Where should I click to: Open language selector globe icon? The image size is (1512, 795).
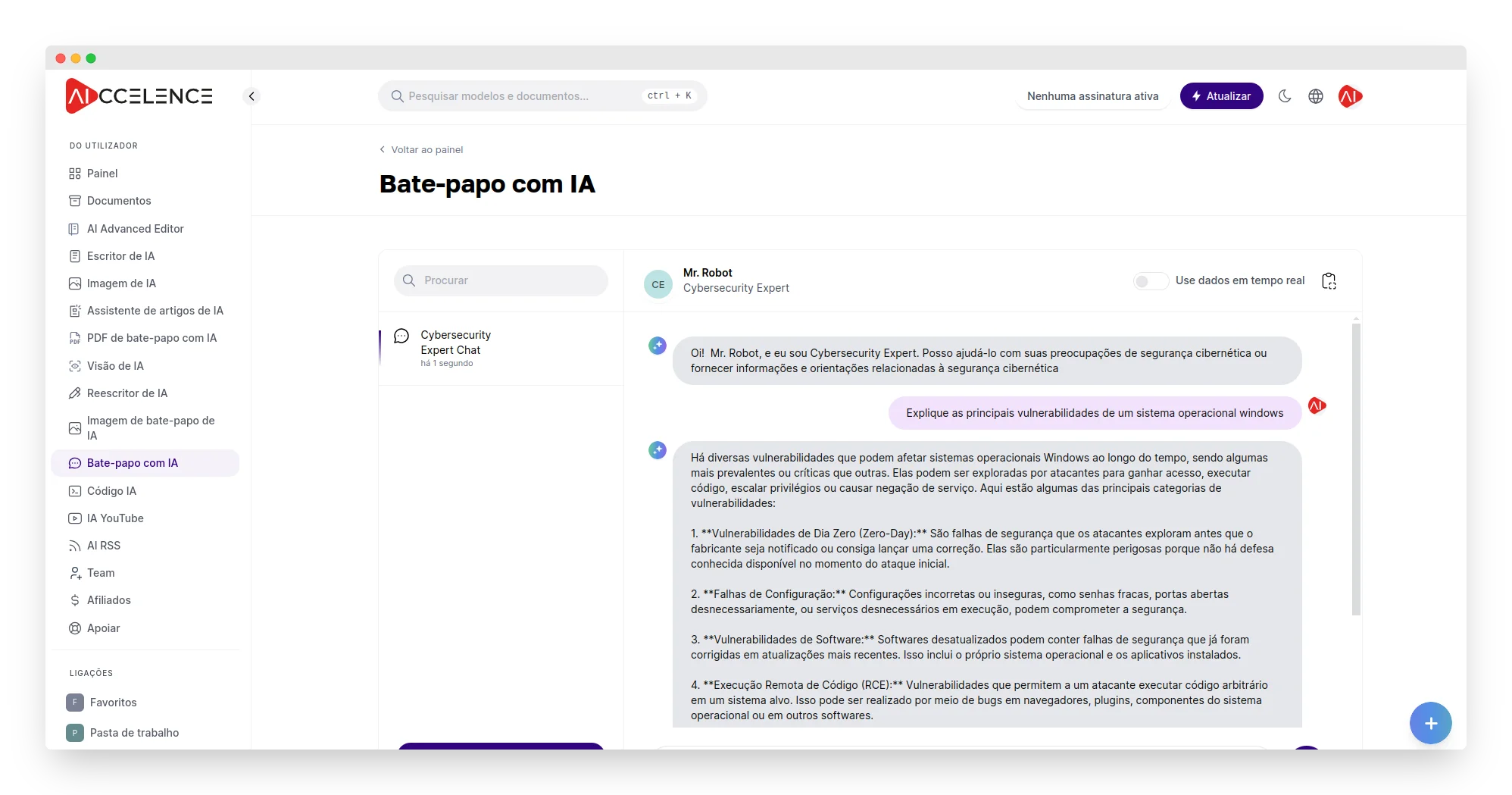(1316, 96)
